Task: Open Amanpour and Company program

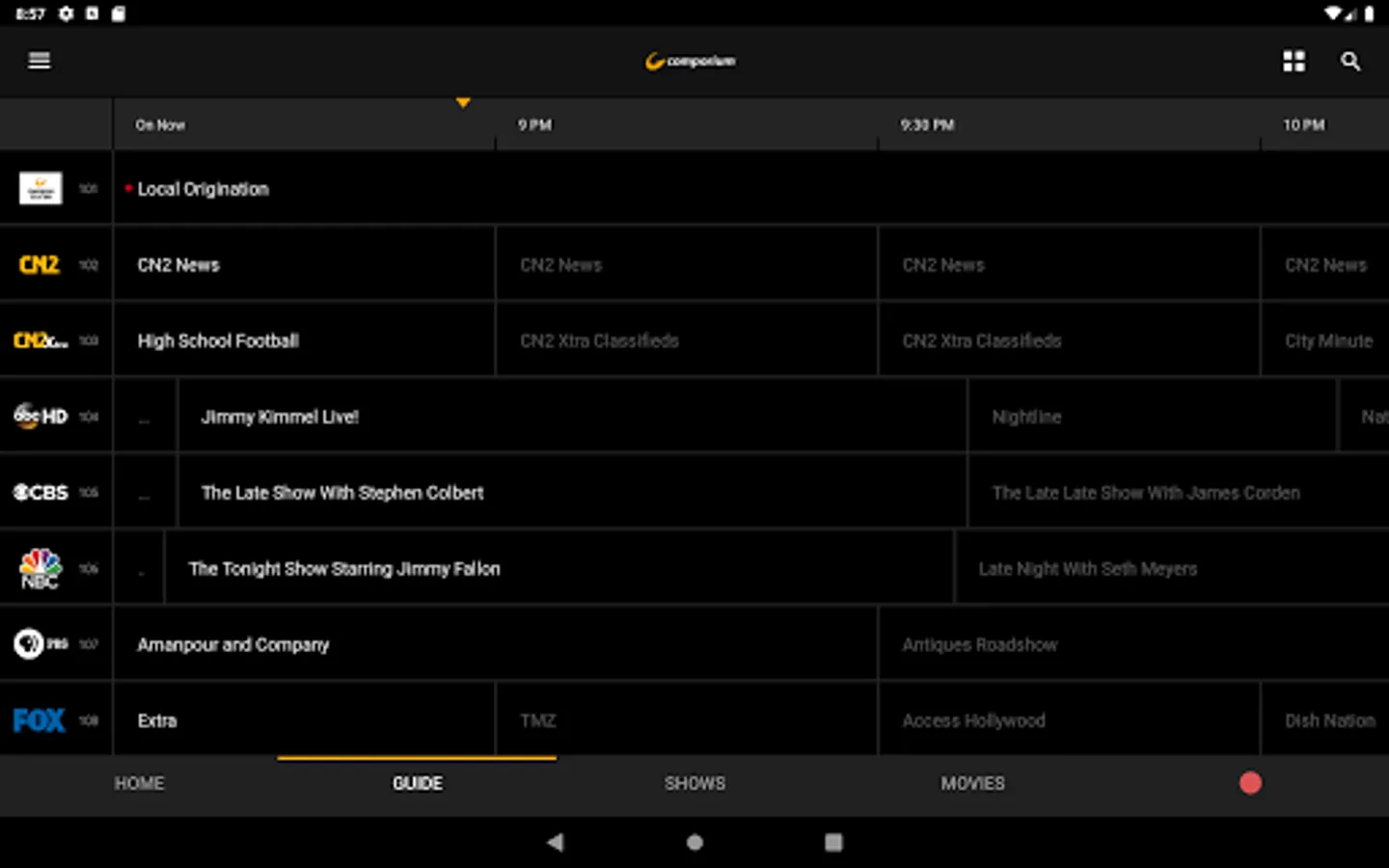Action: pyautogui.click(x=496, y=644)
